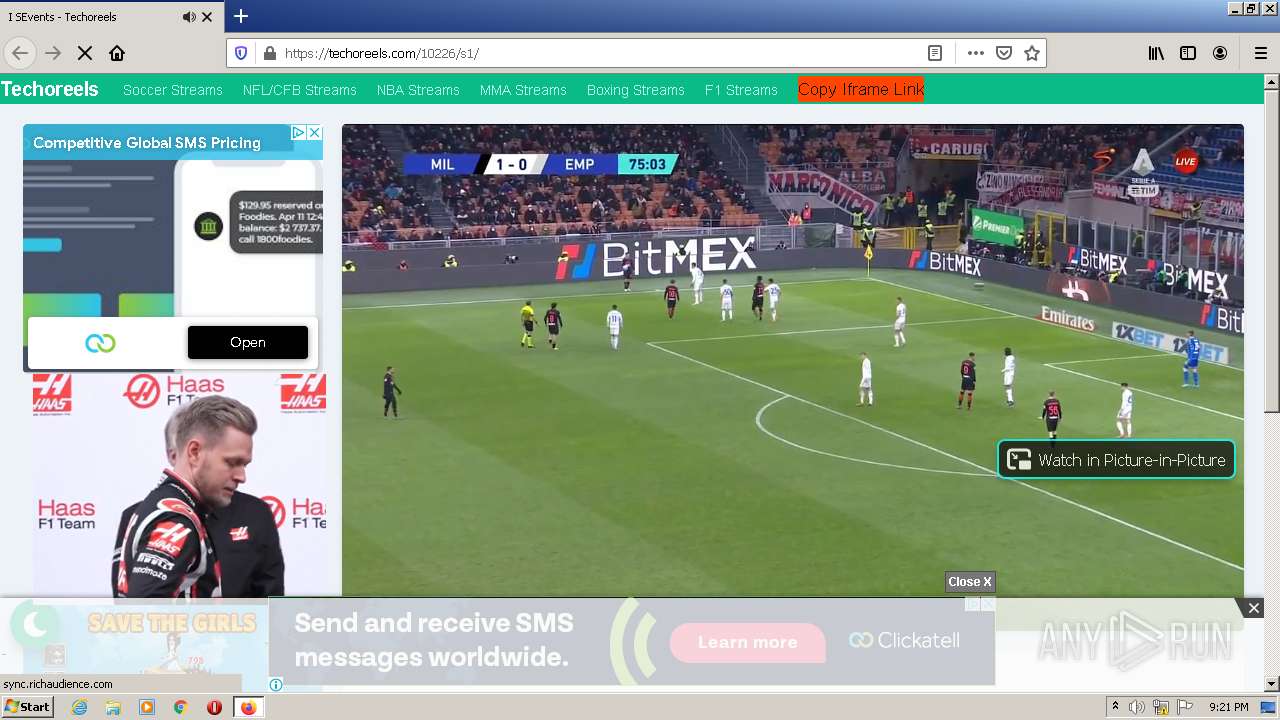Viewport: 1280px width, 720px height.
Task: Click Watch in Picture-in-Picture button
Action: coord(1116,460)
